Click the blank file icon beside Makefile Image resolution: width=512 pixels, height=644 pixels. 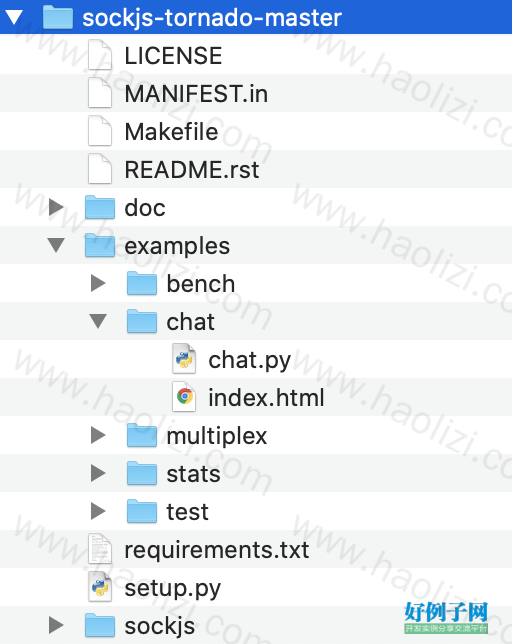[100, 131]
